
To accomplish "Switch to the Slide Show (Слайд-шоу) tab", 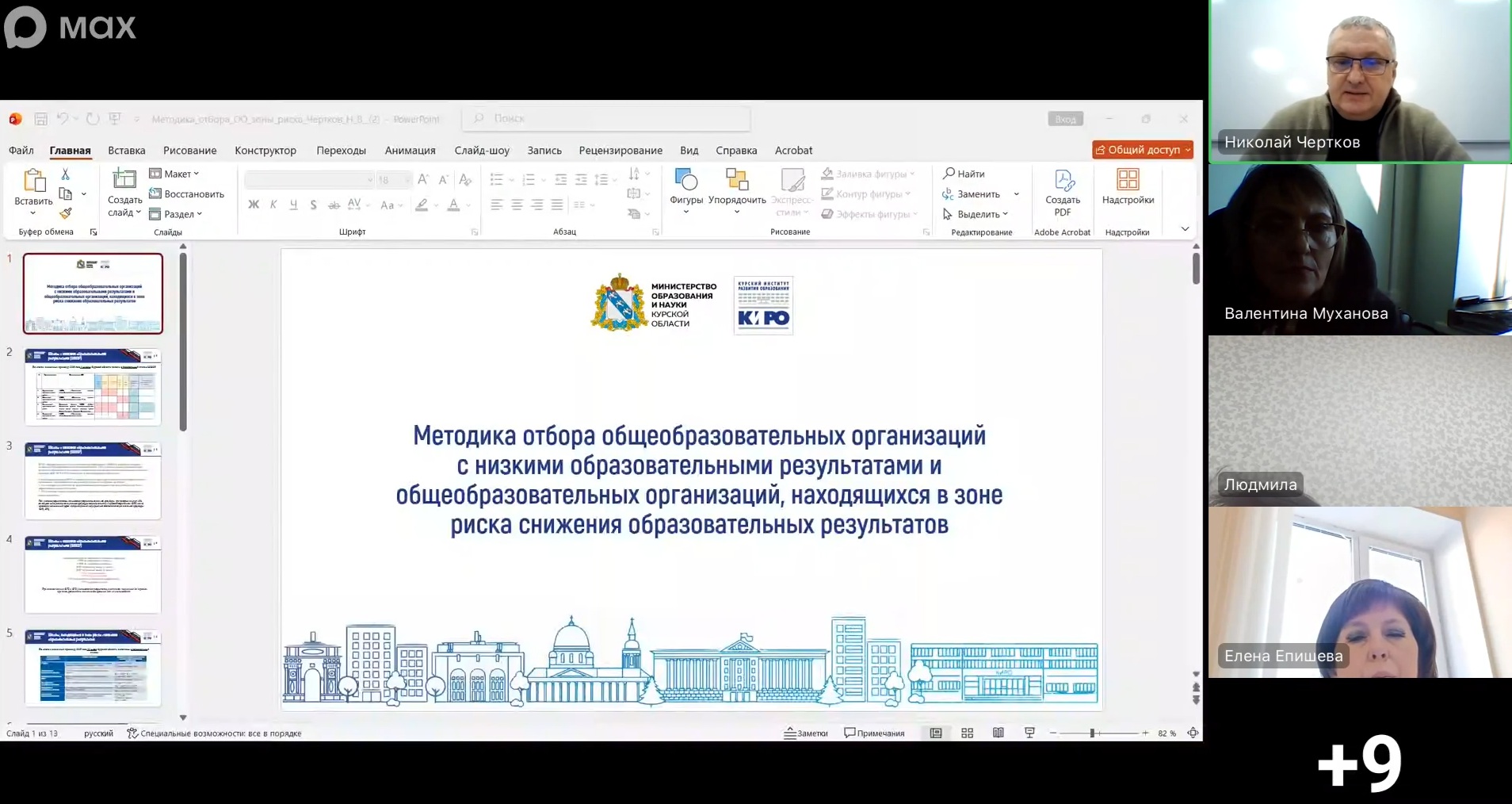I will [x=482, y=151].
